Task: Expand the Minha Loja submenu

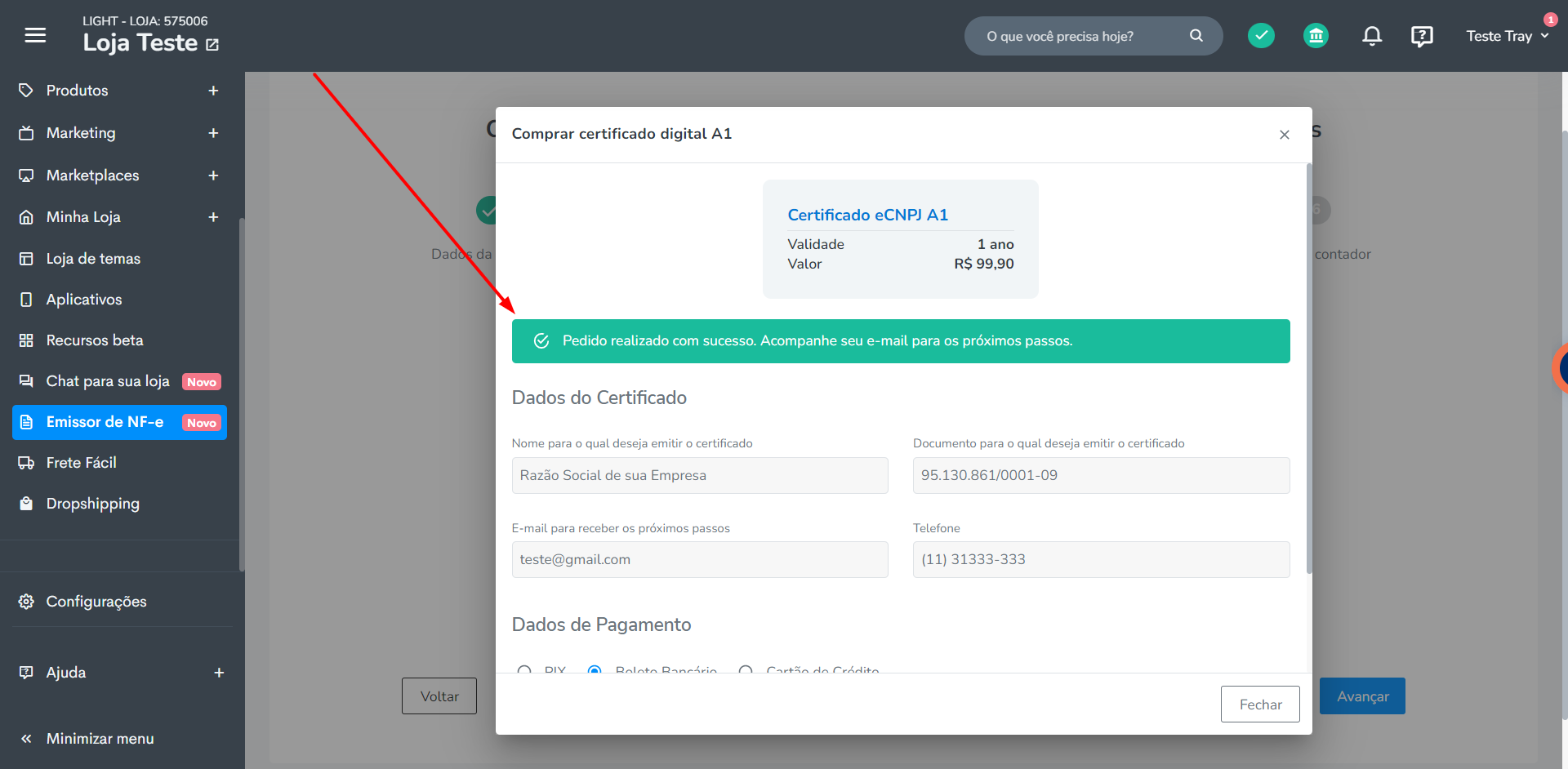Action: [213, 217]
